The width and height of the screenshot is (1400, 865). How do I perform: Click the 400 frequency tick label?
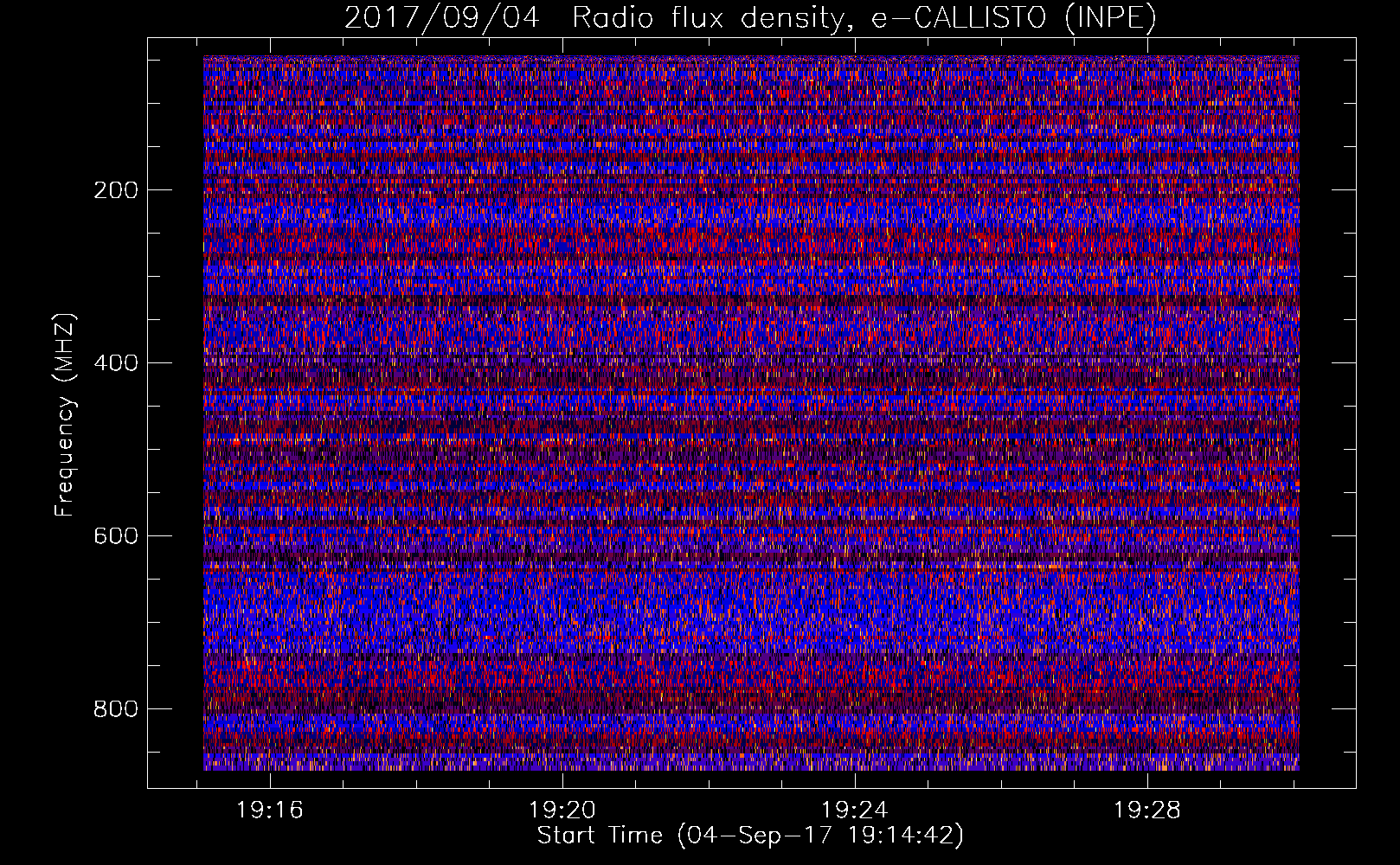point(116,363)
